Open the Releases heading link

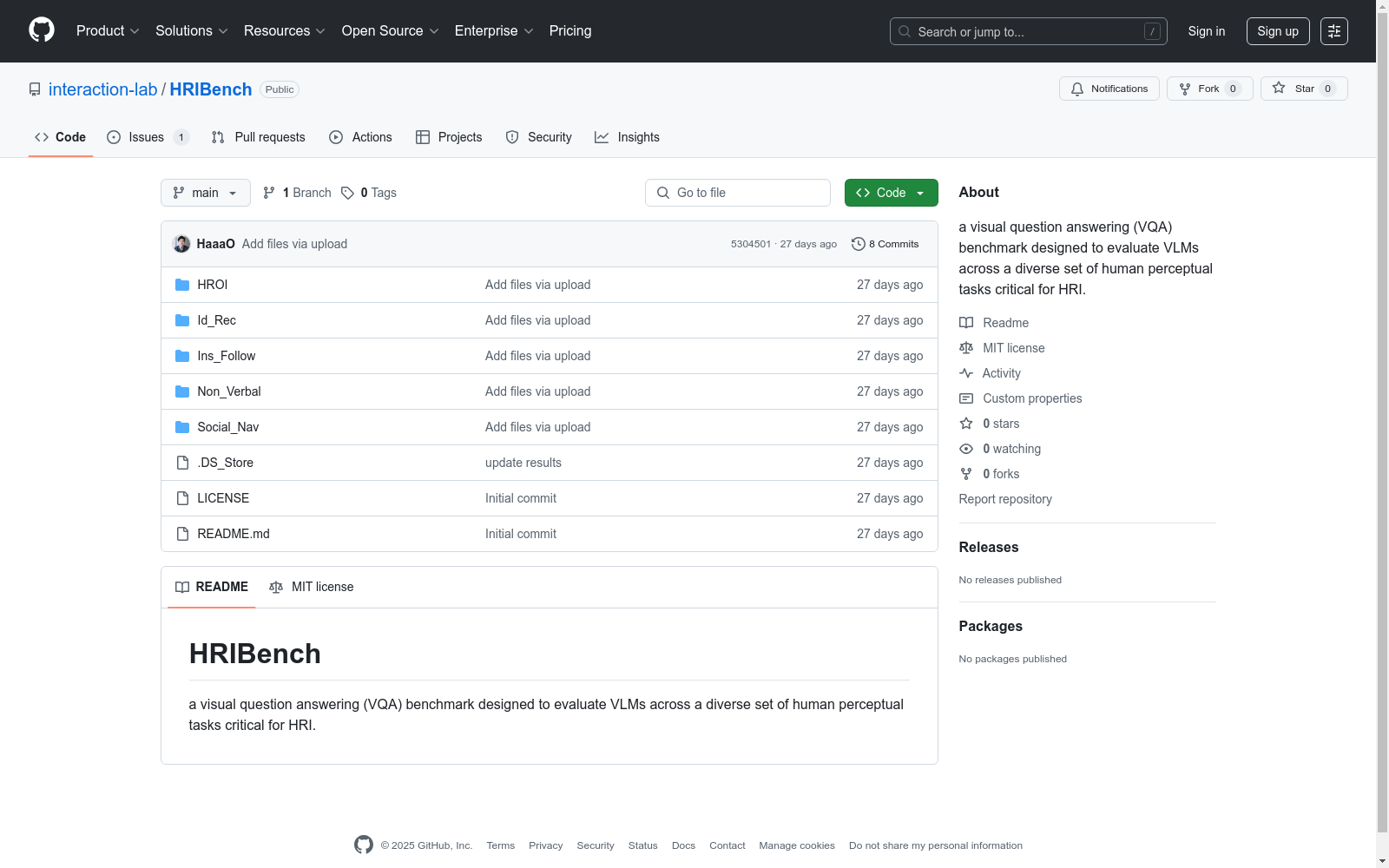pos(989,547)
